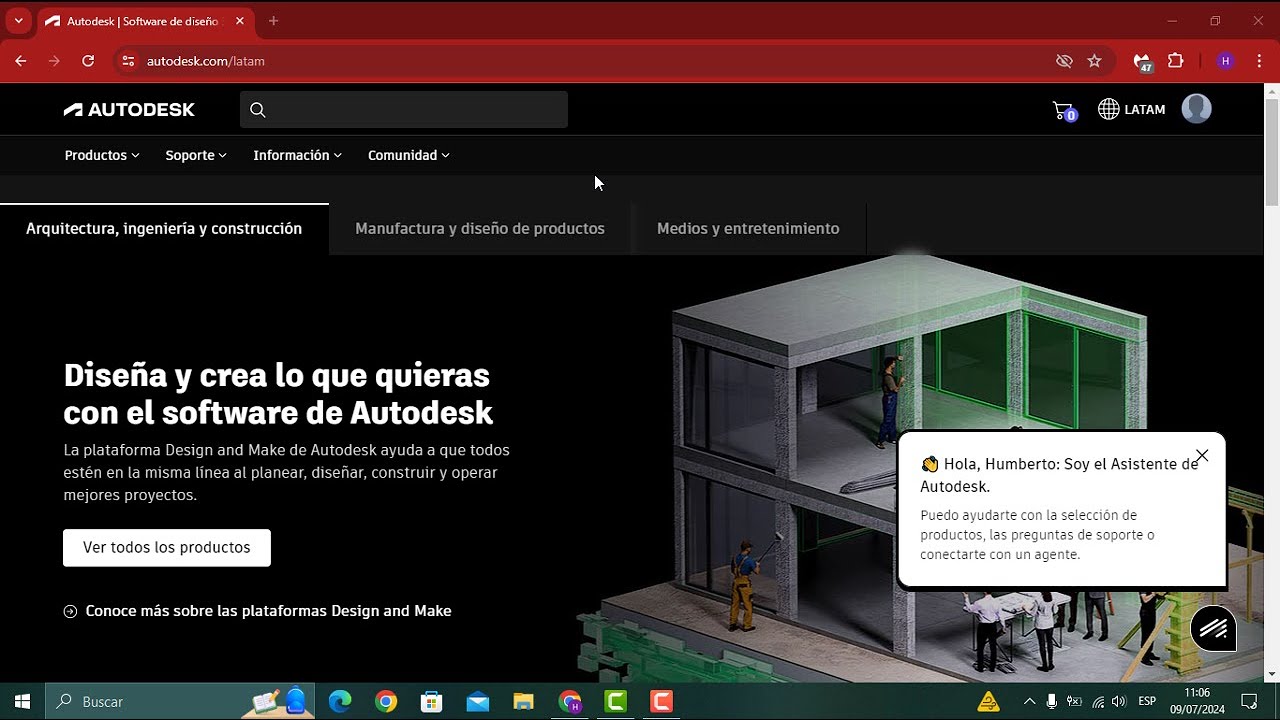Image resolution: width=1280 pixels, height=720 pixels.
Task: Reload the page
Action: tap(88, 61)
